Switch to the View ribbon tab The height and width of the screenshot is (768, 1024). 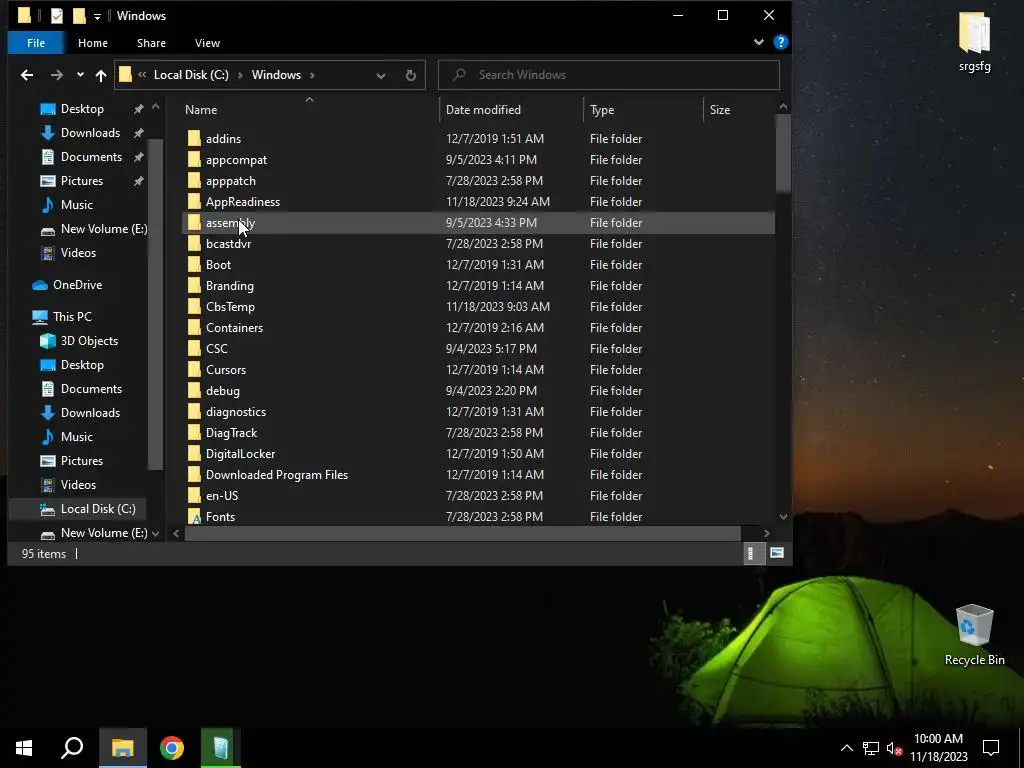click(x=207, y=43)
